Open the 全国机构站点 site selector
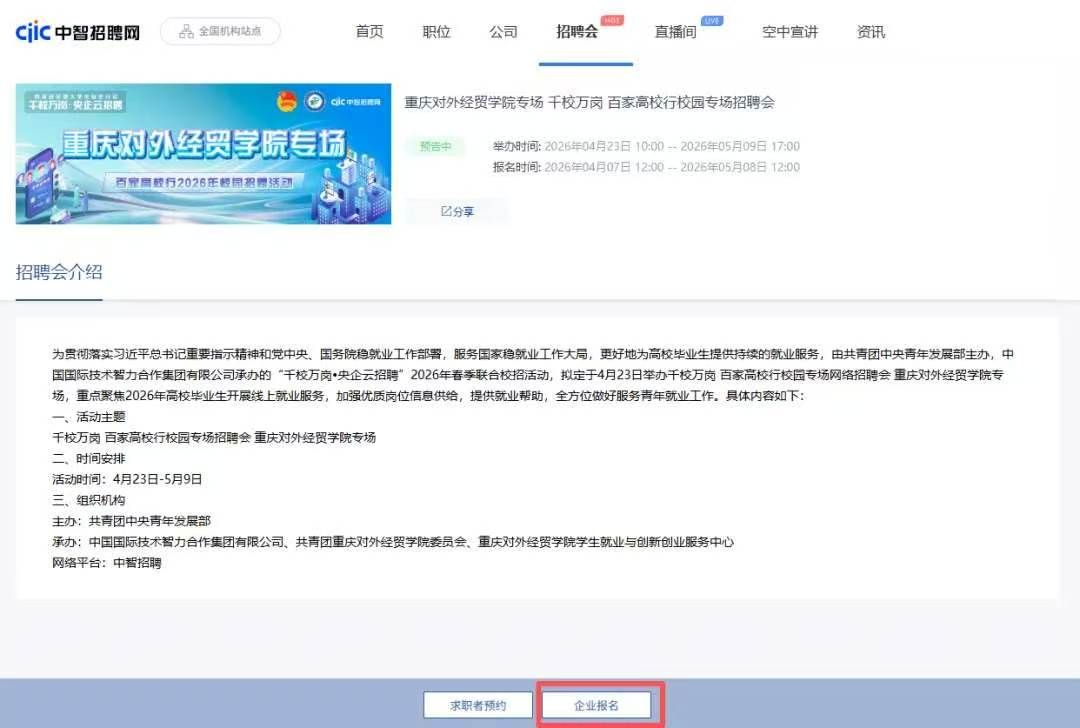The height and width of the screenshot is (728, 1080). click(x=220, y=31)
